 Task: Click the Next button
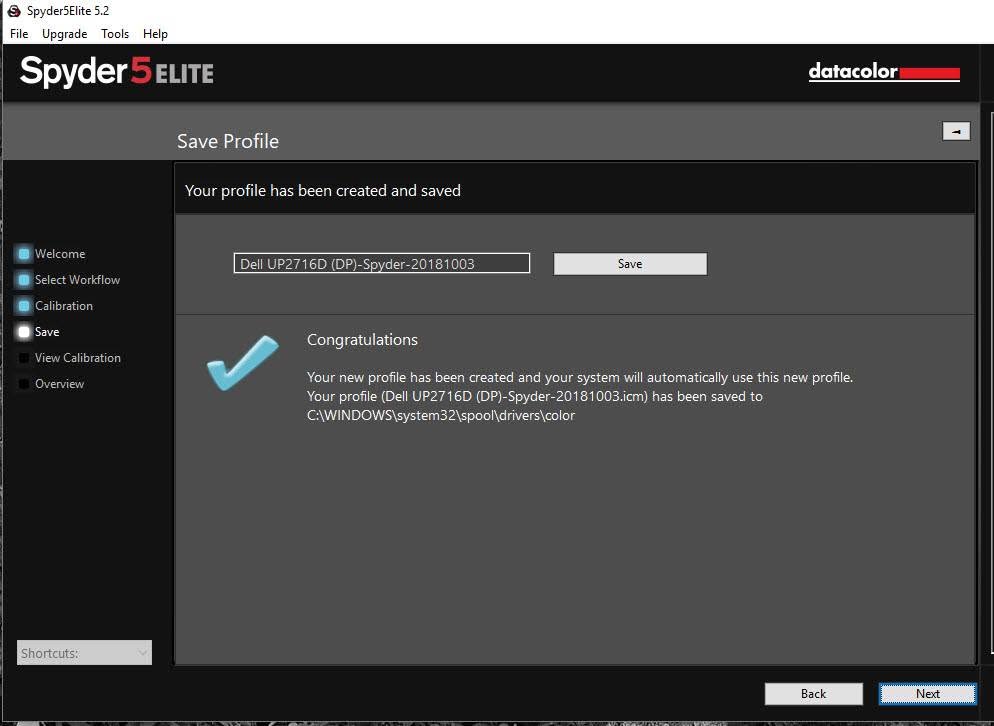pyautogui.click(x=927, y=694)
